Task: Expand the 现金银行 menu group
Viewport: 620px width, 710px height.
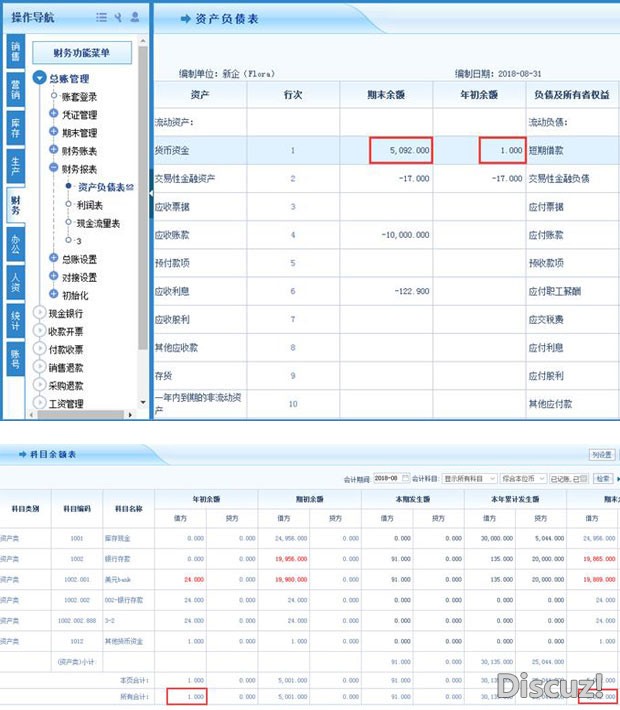Action: click(40, 312)
